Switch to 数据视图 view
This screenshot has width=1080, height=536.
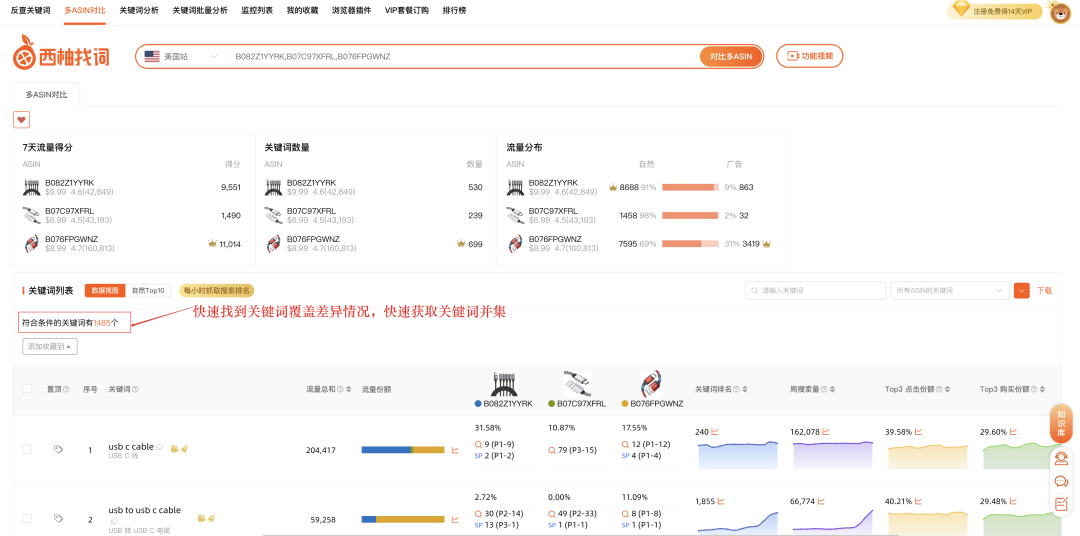pyautogui.click(x=105, y=291)
